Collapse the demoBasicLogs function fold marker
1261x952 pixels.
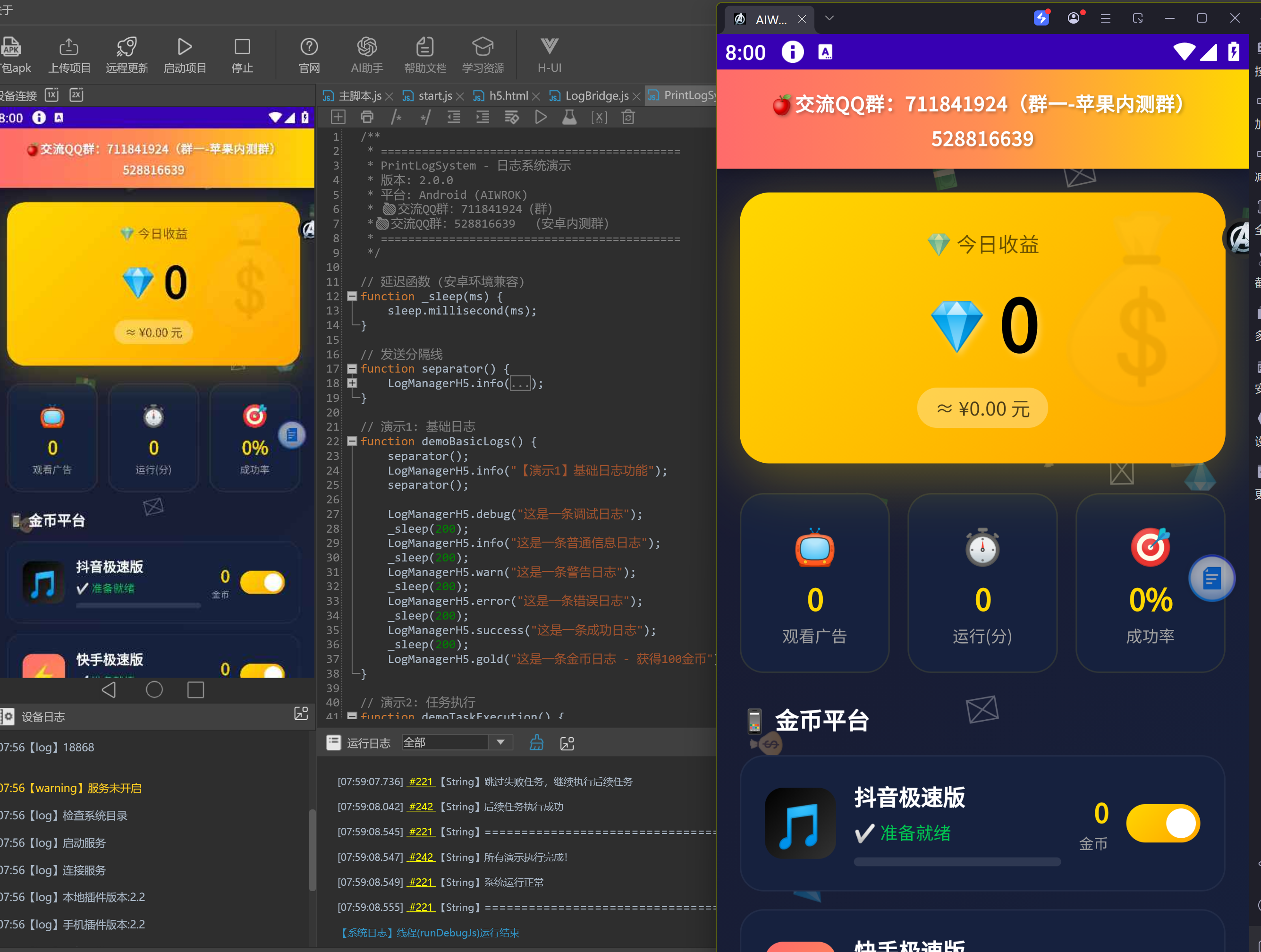coord(352,441)
